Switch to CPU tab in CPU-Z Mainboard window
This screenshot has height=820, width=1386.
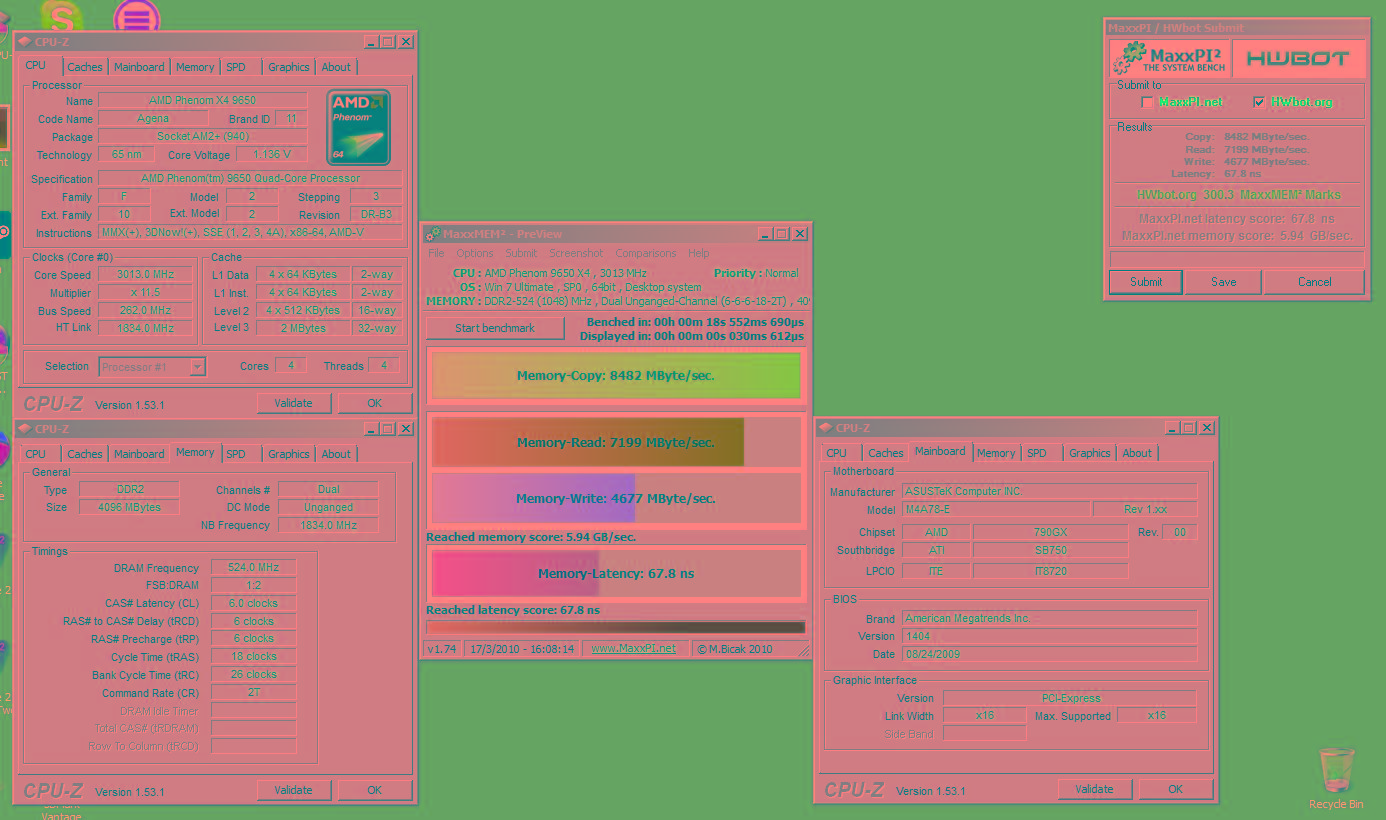[836, 453]
